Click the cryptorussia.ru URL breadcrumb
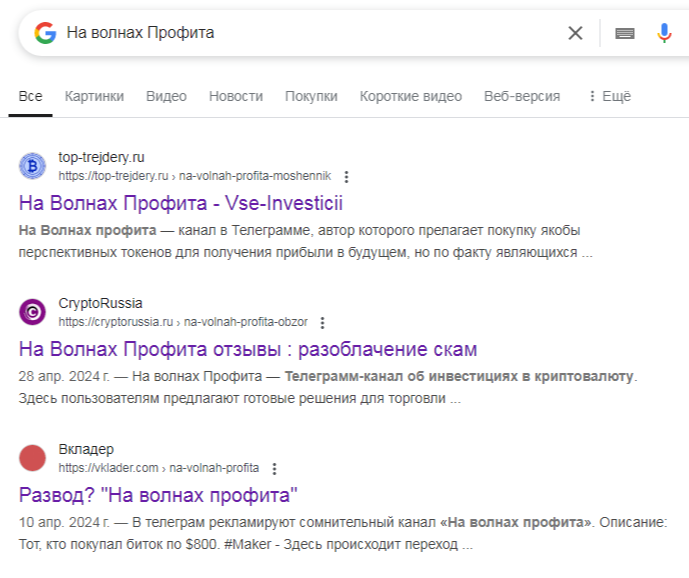The width and height of the screenshot is (689, 578). pyautogui.click(x=183, y=322)
